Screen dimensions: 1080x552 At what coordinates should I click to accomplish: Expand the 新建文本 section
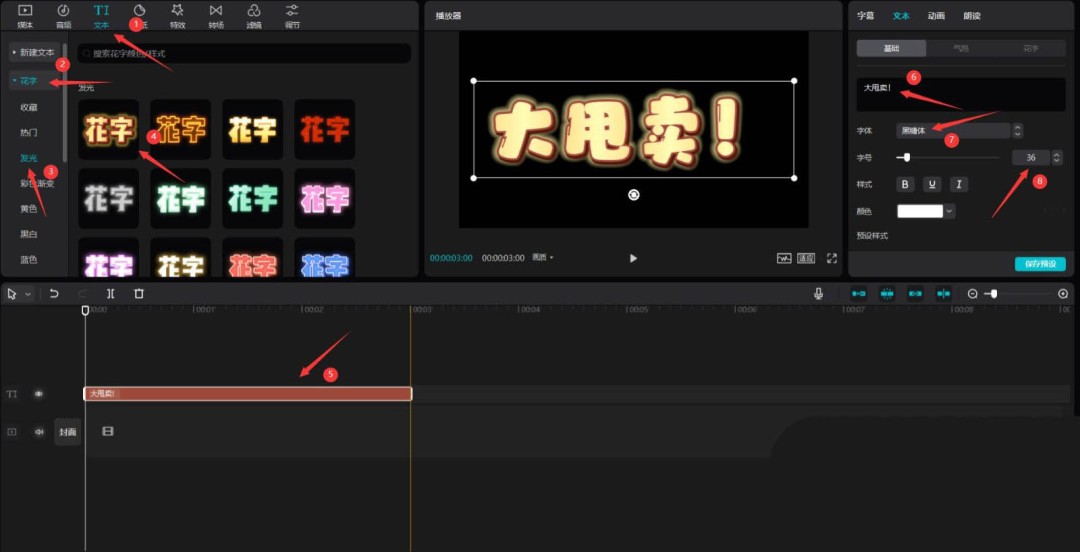click(x=34, y=52)
